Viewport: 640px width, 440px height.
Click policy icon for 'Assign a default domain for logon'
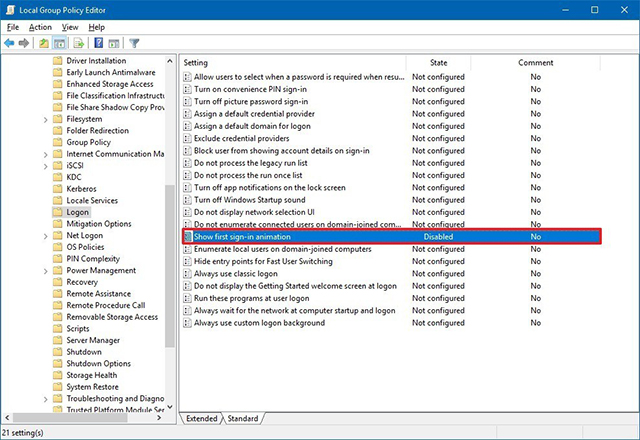click(x=187, y=126)
